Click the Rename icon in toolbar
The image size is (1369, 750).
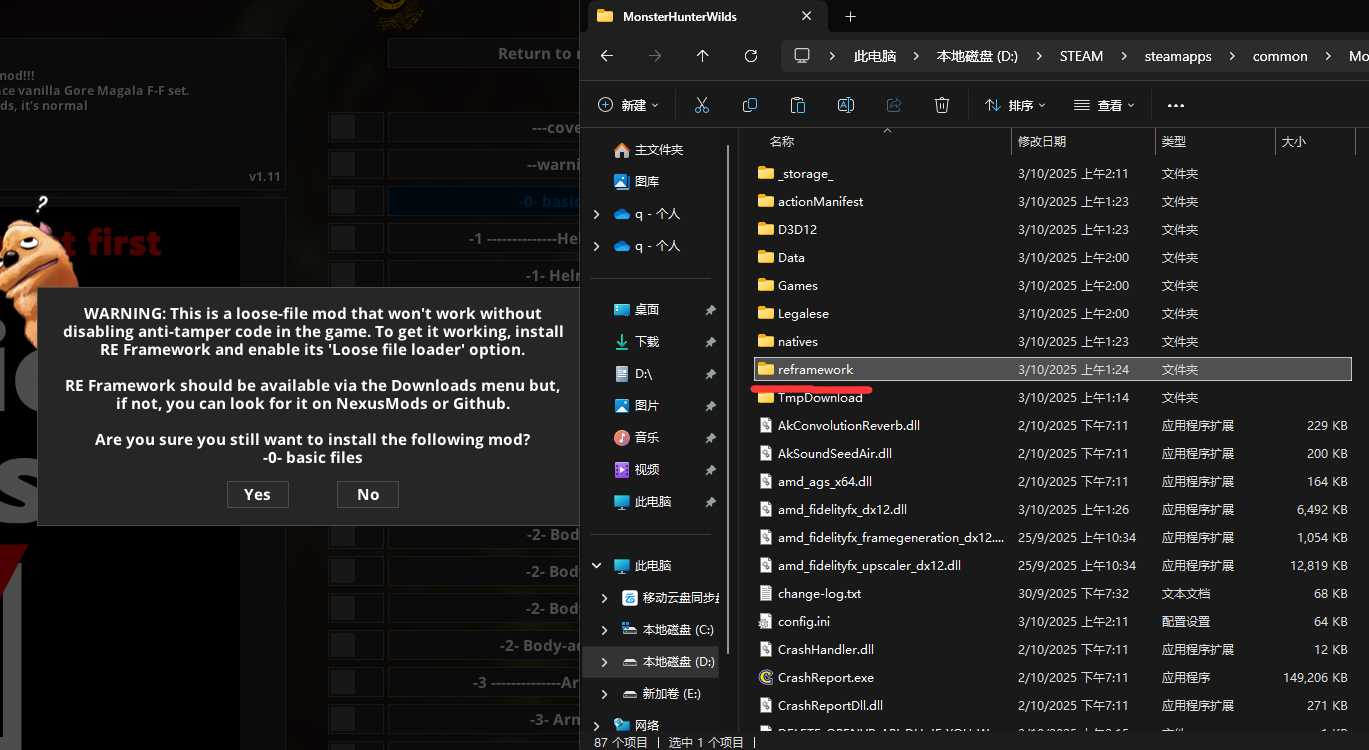click(x=845, y=105)
